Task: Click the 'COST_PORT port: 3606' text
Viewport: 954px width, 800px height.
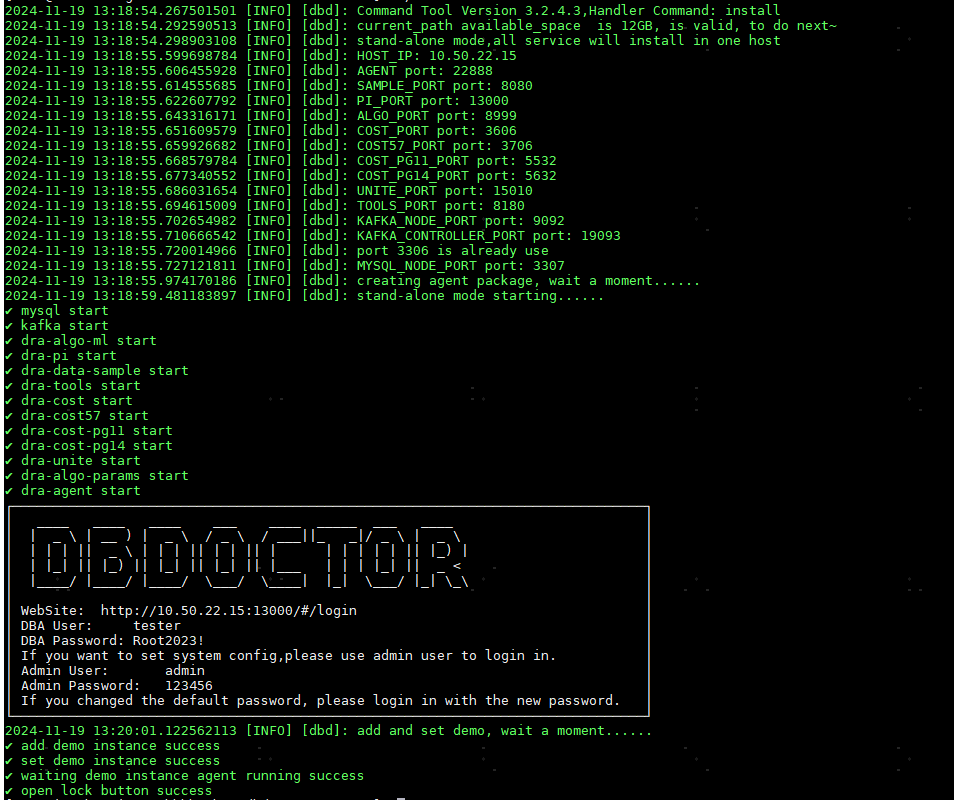Action: pos(436,131)
